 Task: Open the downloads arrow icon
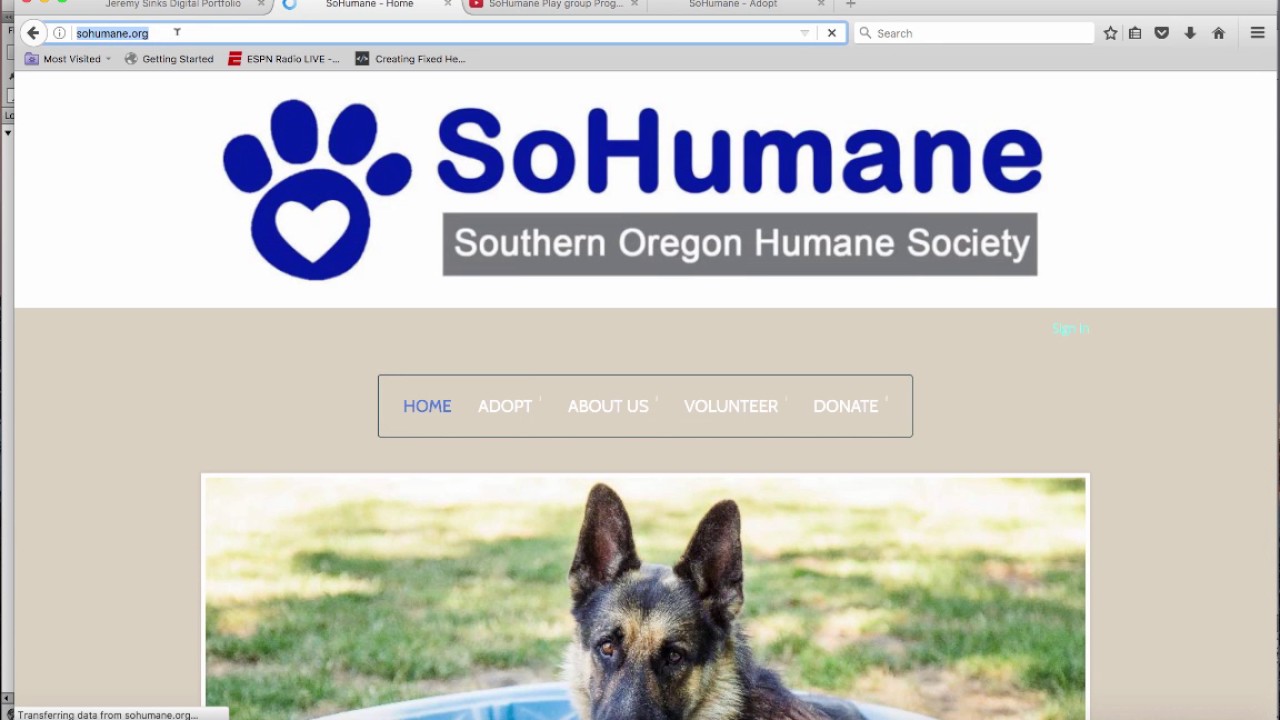(x=1190, y=33)
